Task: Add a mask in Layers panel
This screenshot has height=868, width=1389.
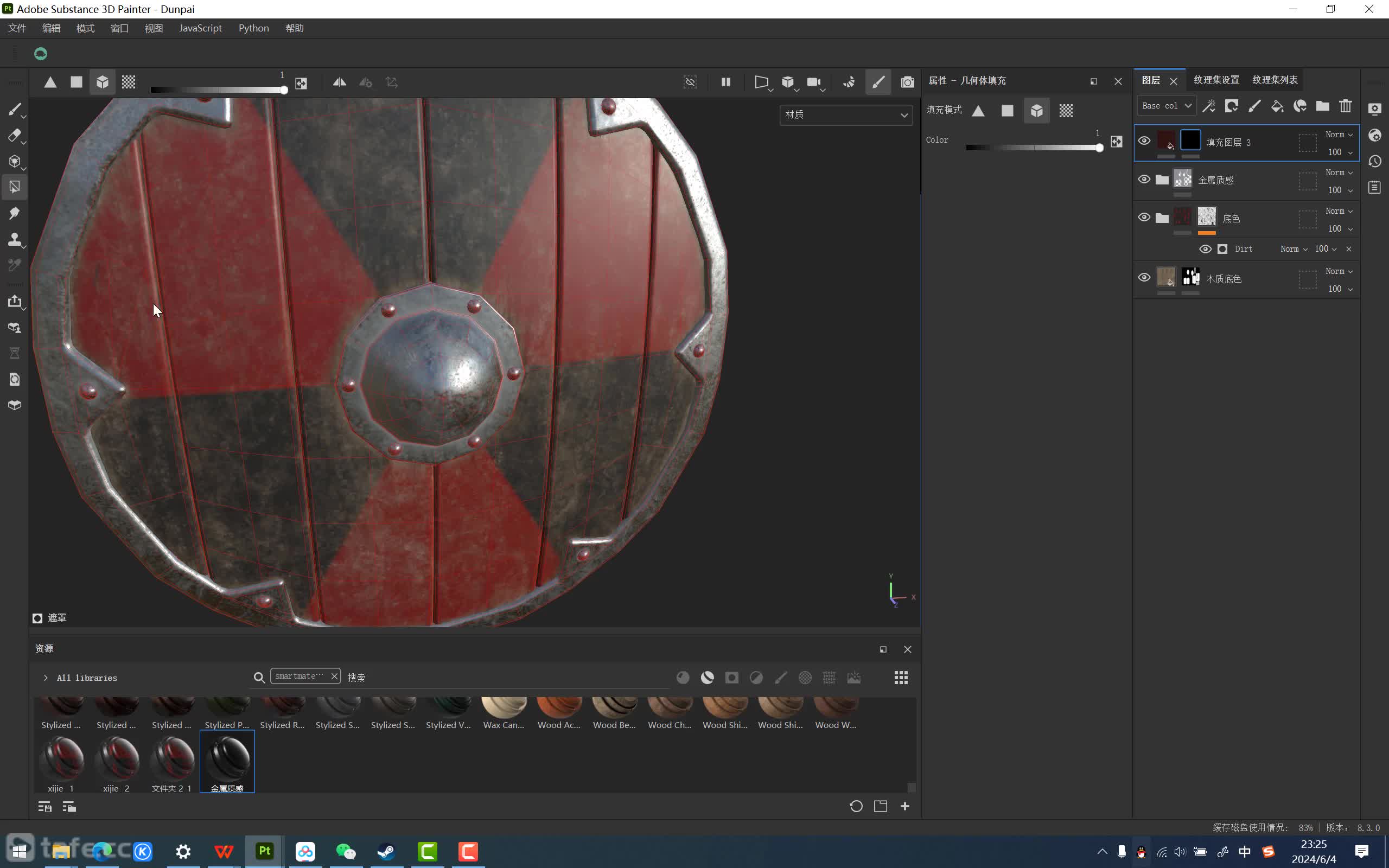Action: click(1232, 106)
